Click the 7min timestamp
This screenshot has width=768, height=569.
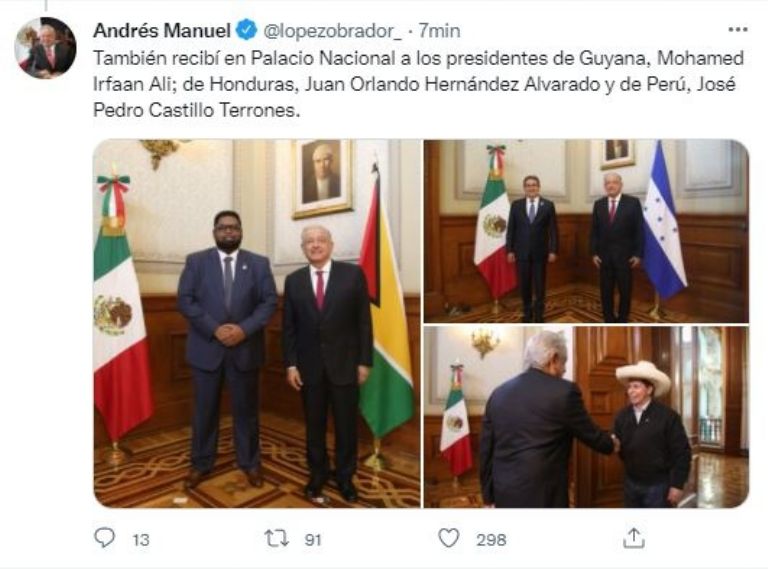(x=439, y=31)
